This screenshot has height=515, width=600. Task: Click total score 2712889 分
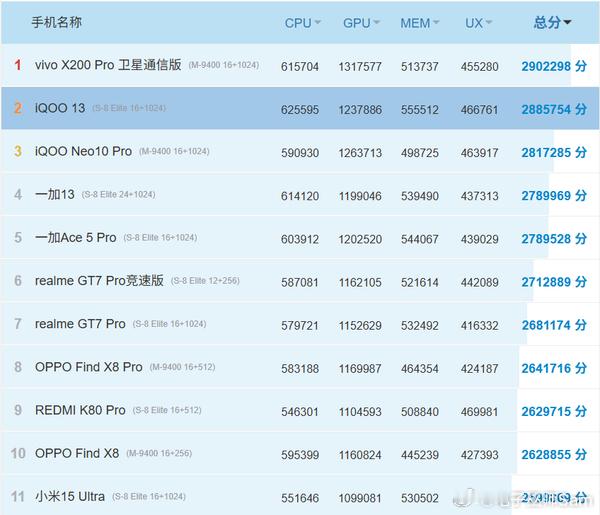(554, 282)
